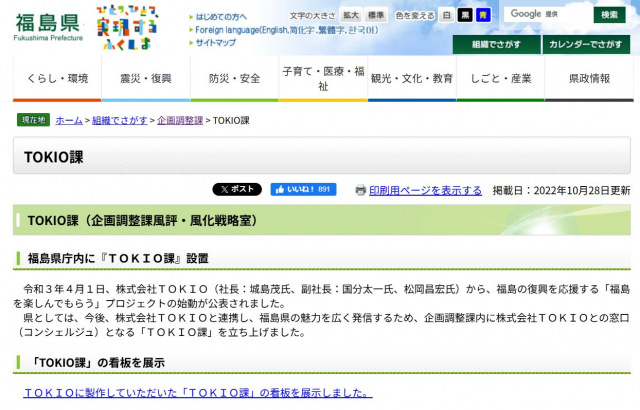Click the printer icon for print view
The width and height of the screenshot is (640, 410).
[x=360, y=190]
